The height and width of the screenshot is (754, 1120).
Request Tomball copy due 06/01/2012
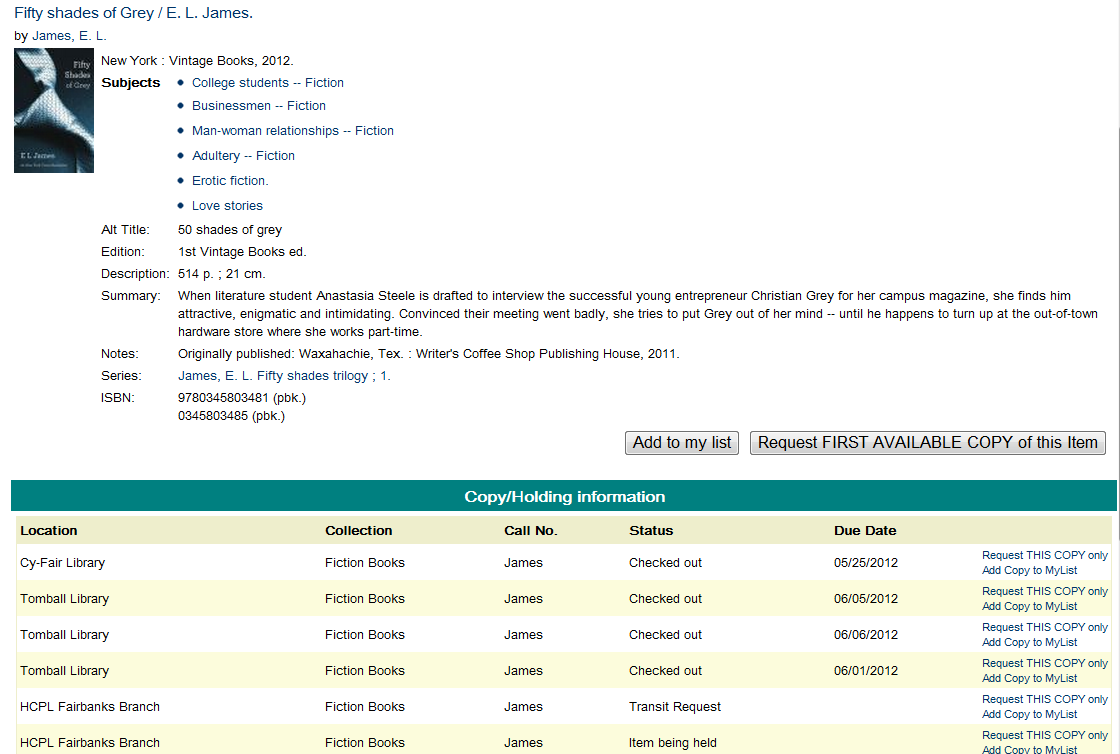tap(1044, 663)
